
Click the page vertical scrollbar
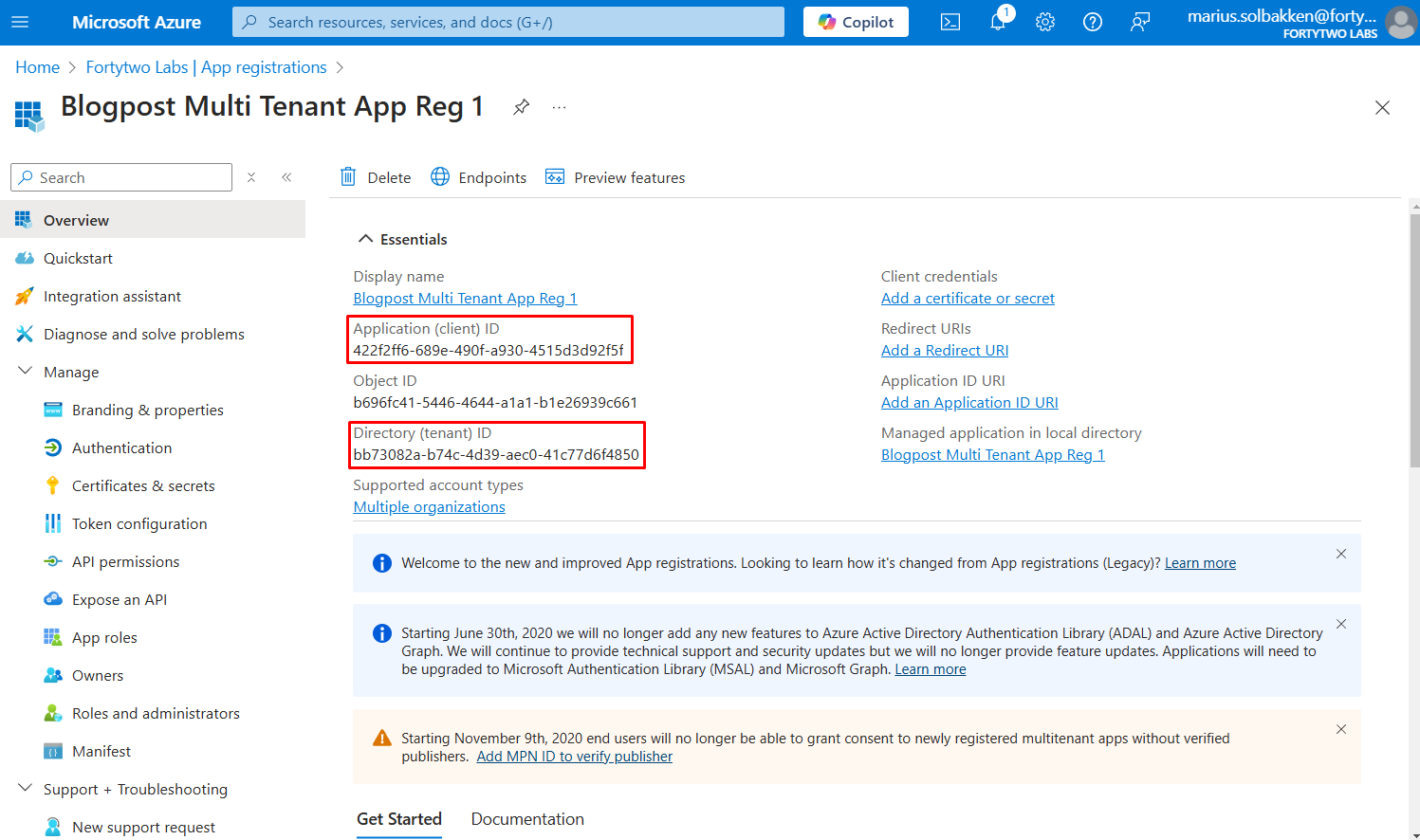pos(1414,341)
